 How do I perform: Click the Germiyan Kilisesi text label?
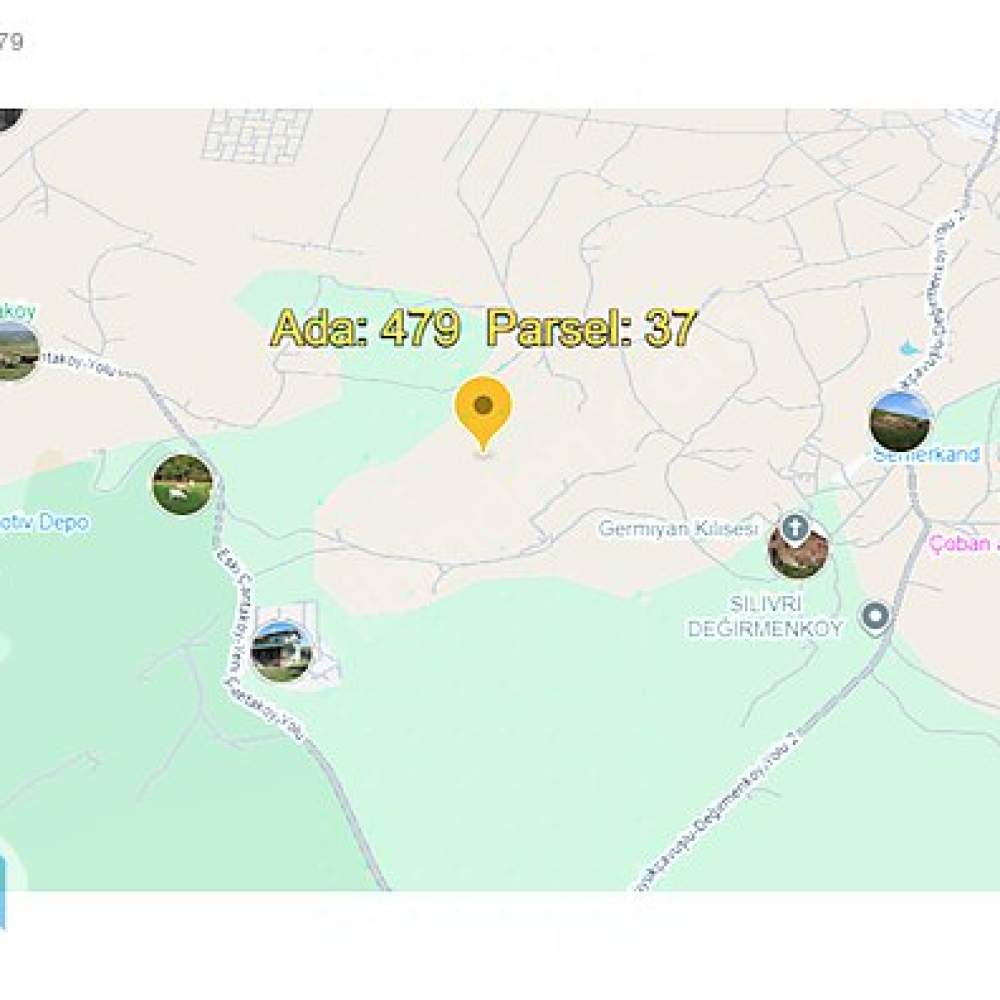(x=678, y=529)
